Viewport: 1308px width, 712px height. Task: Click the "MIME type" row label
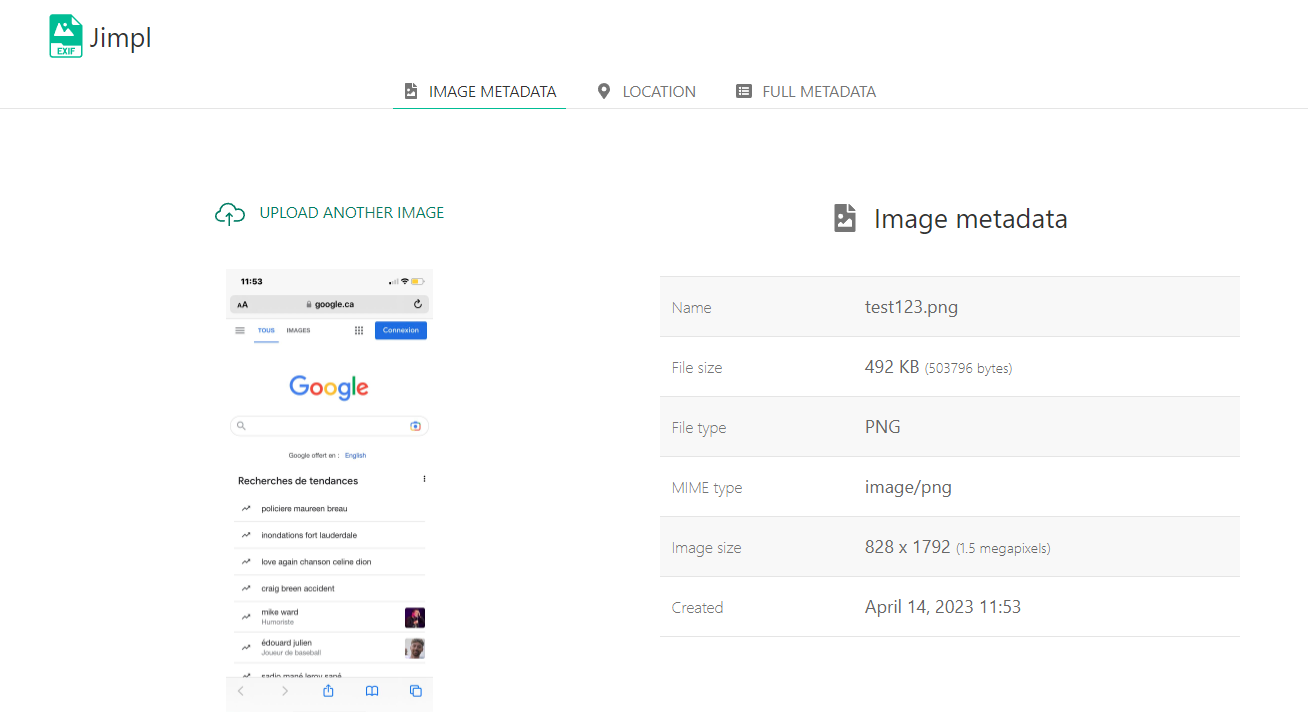coord(707,488)
